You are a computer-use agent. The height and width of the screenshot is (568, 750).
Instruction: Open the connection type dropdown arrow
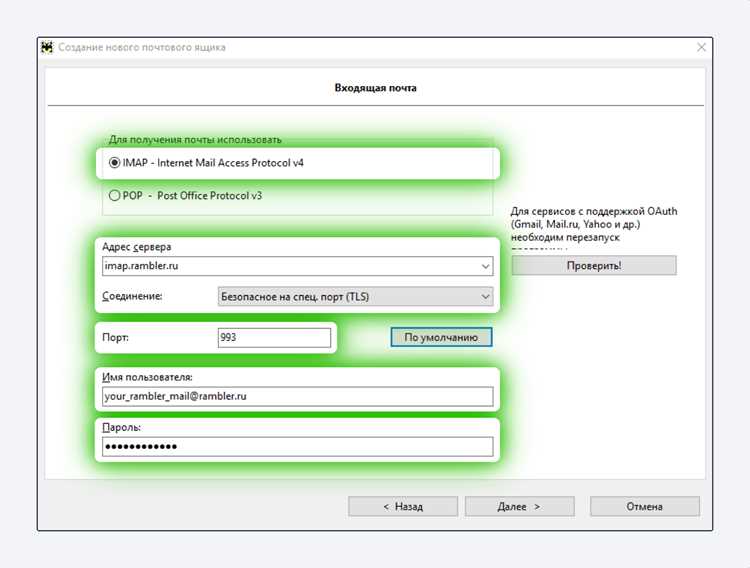pos(485,297)
